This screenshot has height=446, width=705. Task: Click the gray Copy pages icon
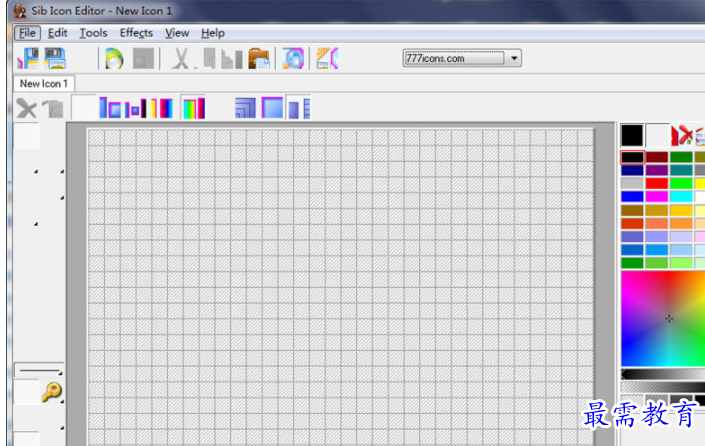[x=209, y=58]
